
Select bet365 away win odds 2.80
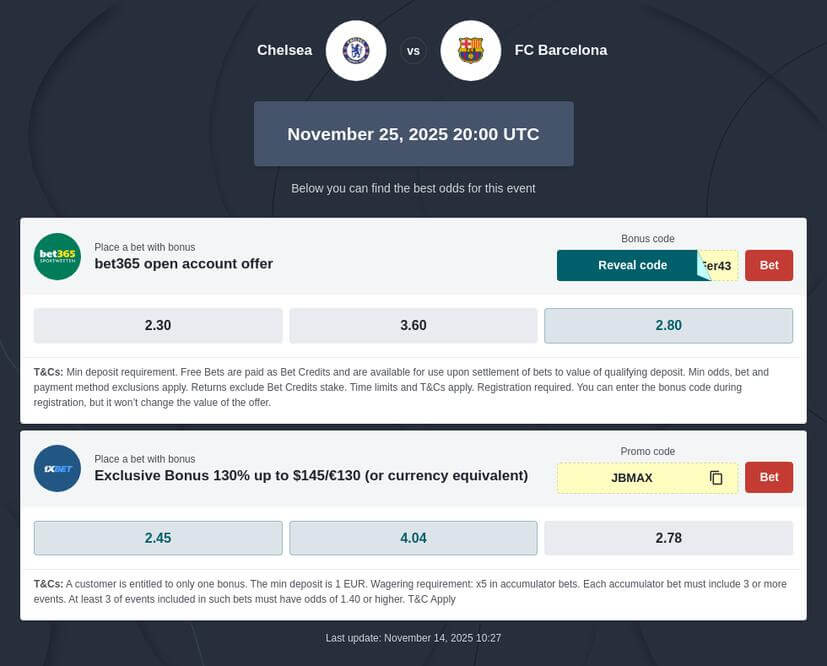pos(668,325)
